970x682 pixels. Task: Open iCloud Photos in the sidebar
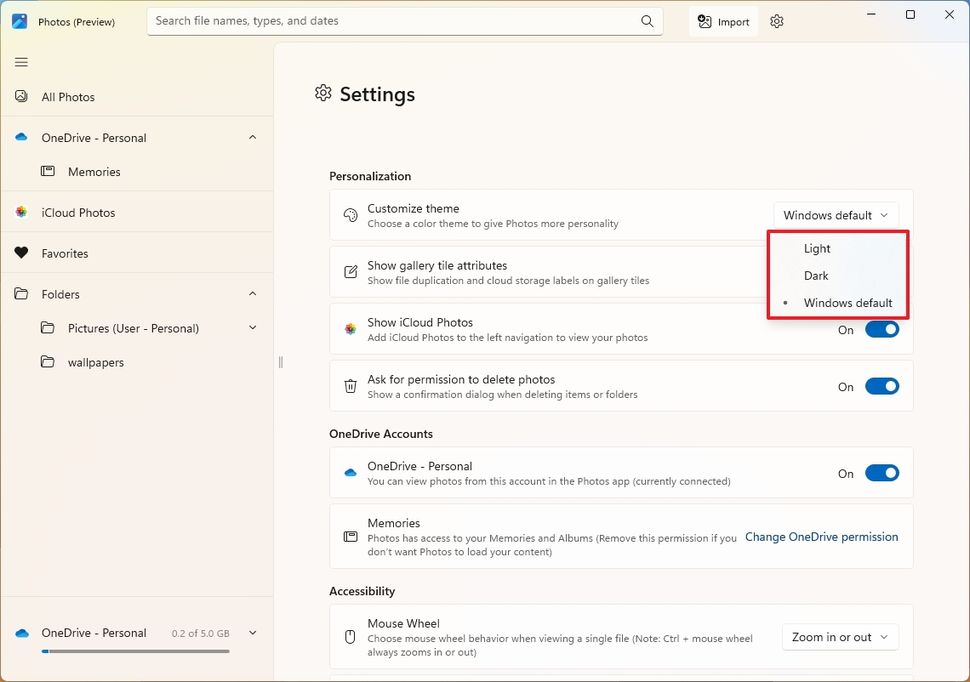(78, 213)
